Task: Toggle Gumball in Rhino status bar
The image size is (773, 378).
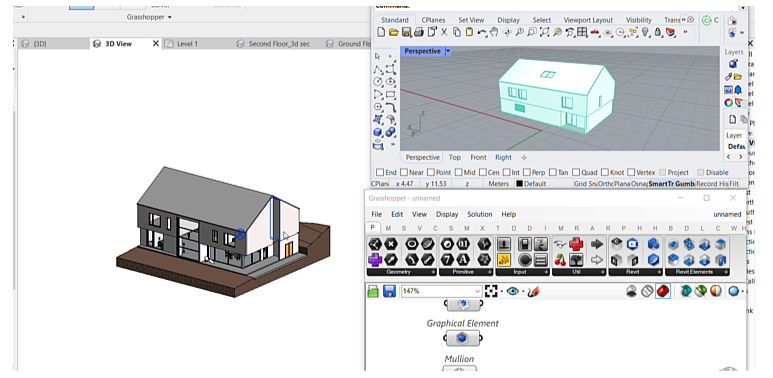Action: [x=684, y=184]
